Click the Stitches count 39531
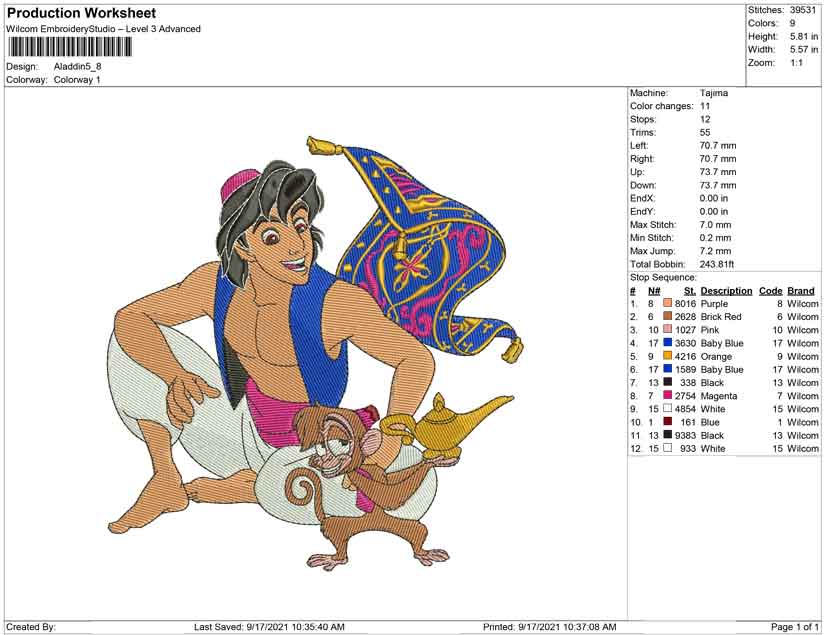Screen dimensions: 825x635 point(802,10)
